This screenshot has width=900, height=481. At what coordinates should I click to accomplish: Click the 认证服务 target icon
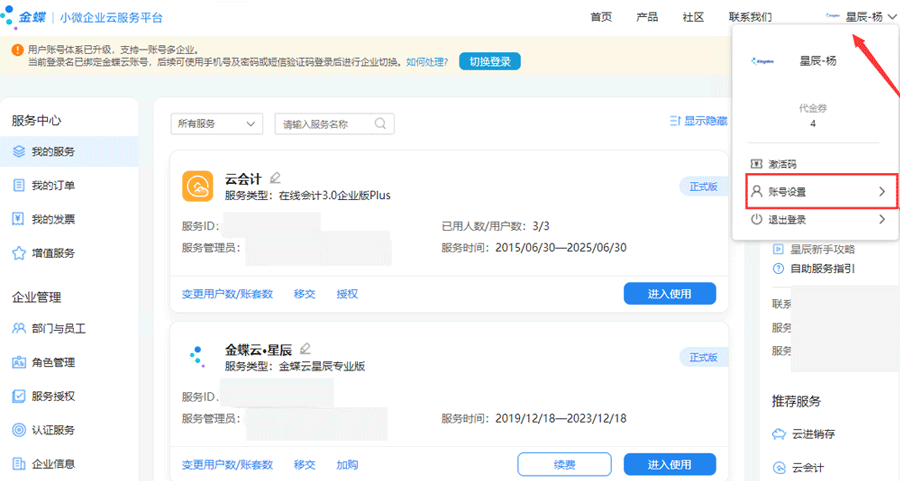point(19,430)
